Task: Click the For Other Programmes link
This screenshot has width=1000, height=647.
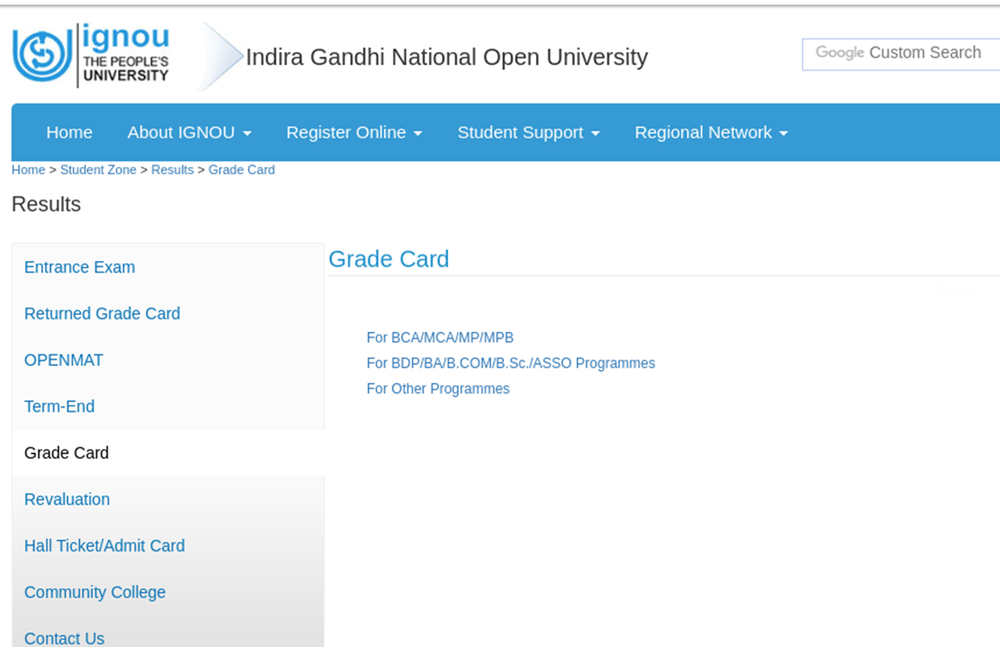Action: [x=438, y=389]
